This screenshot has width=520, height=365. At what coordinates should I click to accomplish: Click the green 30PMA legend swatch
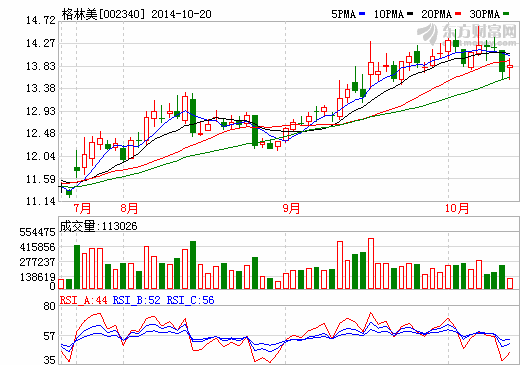(x=506, y=14)
